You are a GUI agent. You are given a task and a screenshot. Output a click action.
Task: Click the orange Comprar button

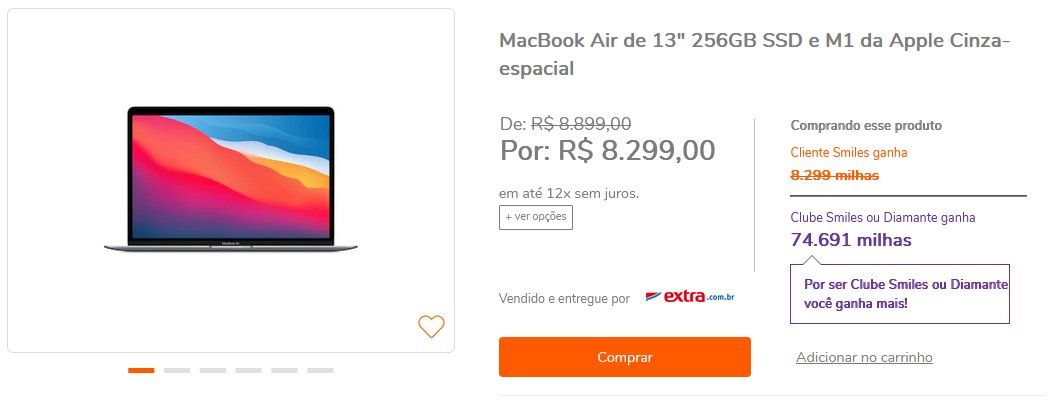625,357
